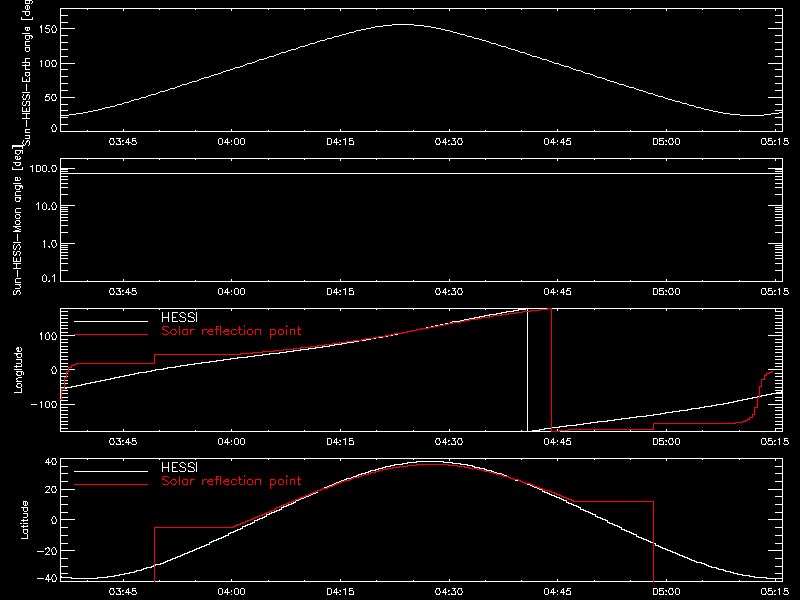Image resolution: width=800 pixels, height=600 pixels.
Task: Click the 04:45 time label under Latitude plot
Action: pyautogui.click(x=558, y=592)
